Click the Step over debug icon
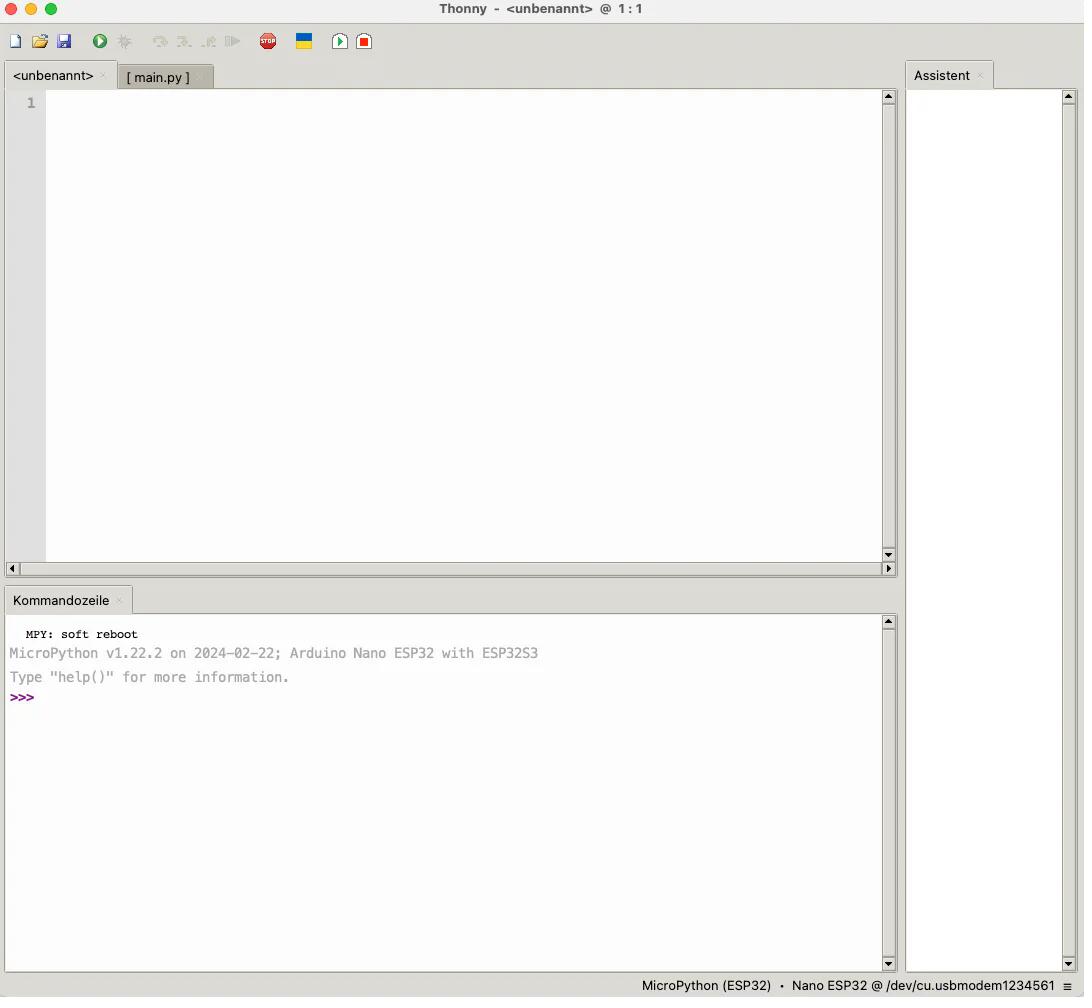Screen dimensions: 1092x1008 tap(160, 41)
